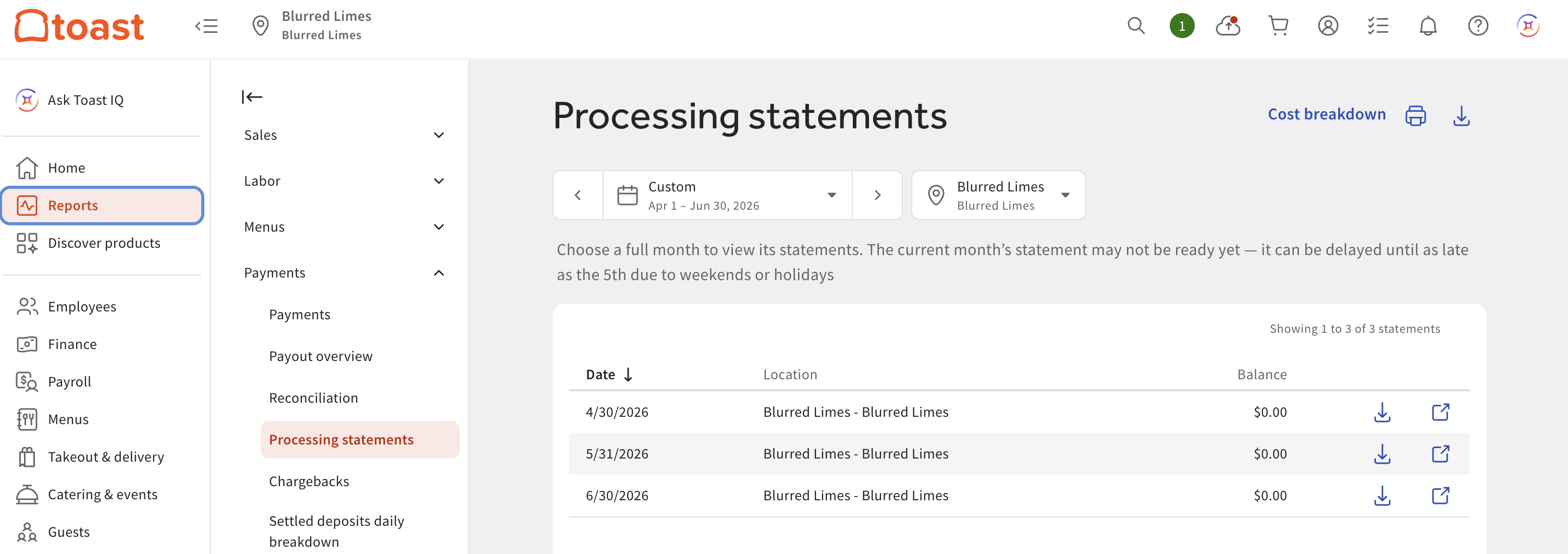The image size is (1568, 554).
Task: Open Takeout & delivery section
Action: (x=102, y=457)
